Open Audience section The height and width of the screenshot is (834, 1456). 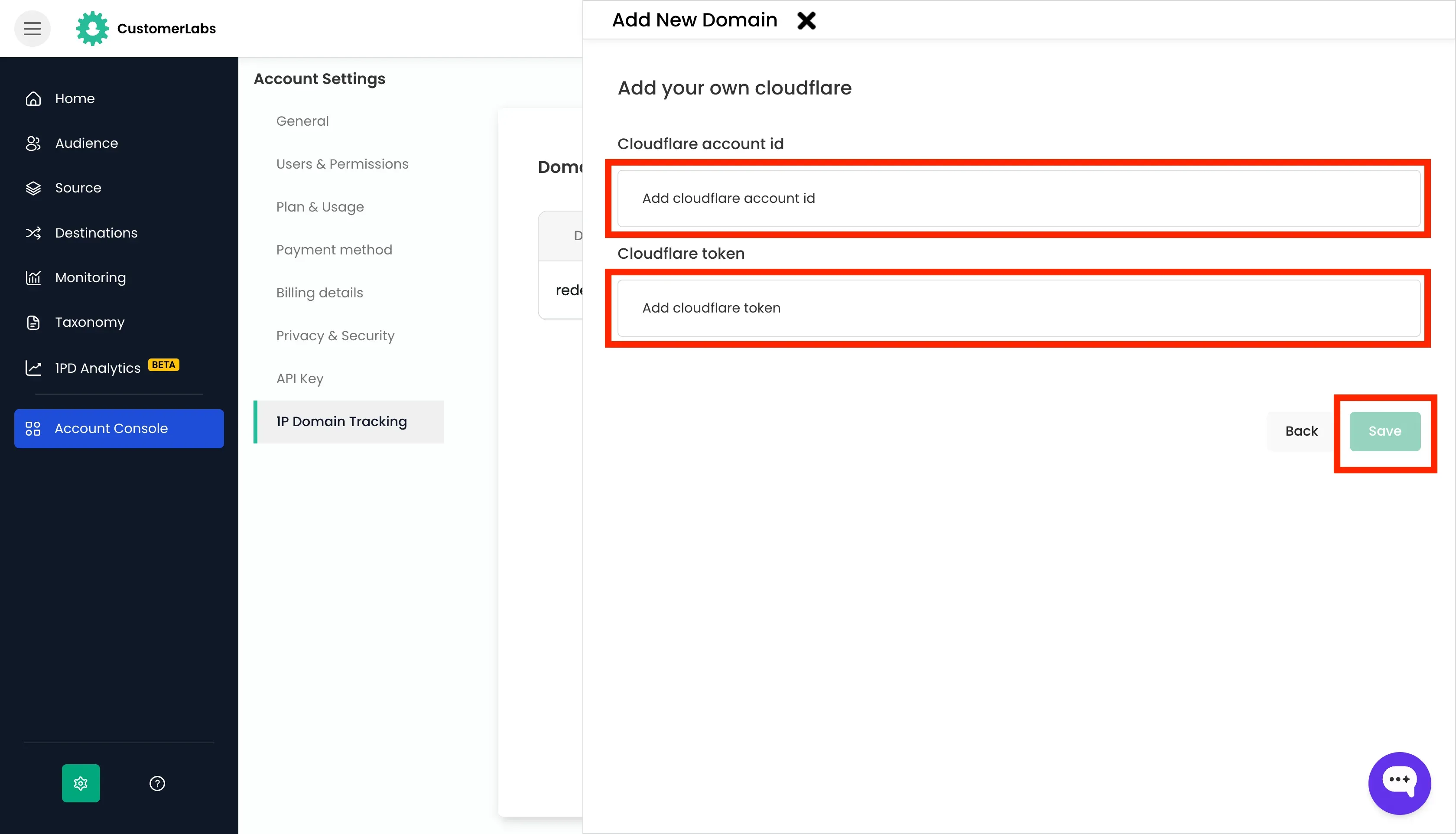click(87, 143)
